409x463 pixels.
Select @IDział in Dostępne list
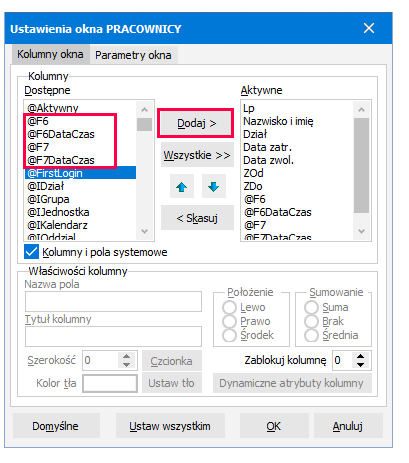(80, 186)
